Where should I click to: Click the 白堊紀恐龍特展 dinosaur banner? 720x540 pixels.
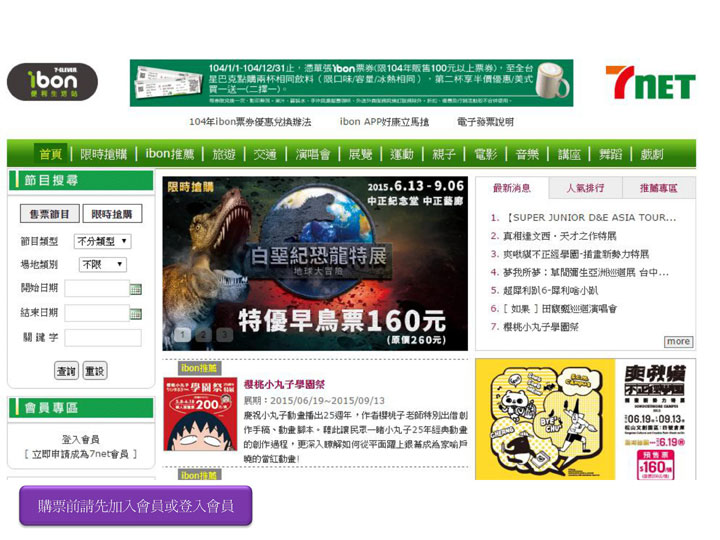click(315, 263)
